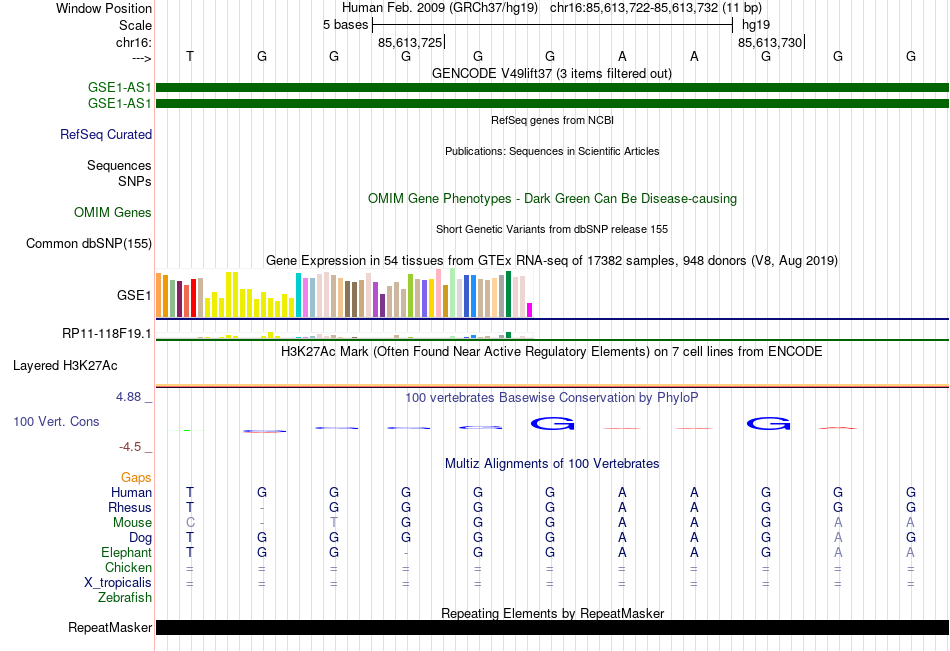Click the Layered H3K27Ac track label
This screenshot has height=651, width=950.
point(65,366)
